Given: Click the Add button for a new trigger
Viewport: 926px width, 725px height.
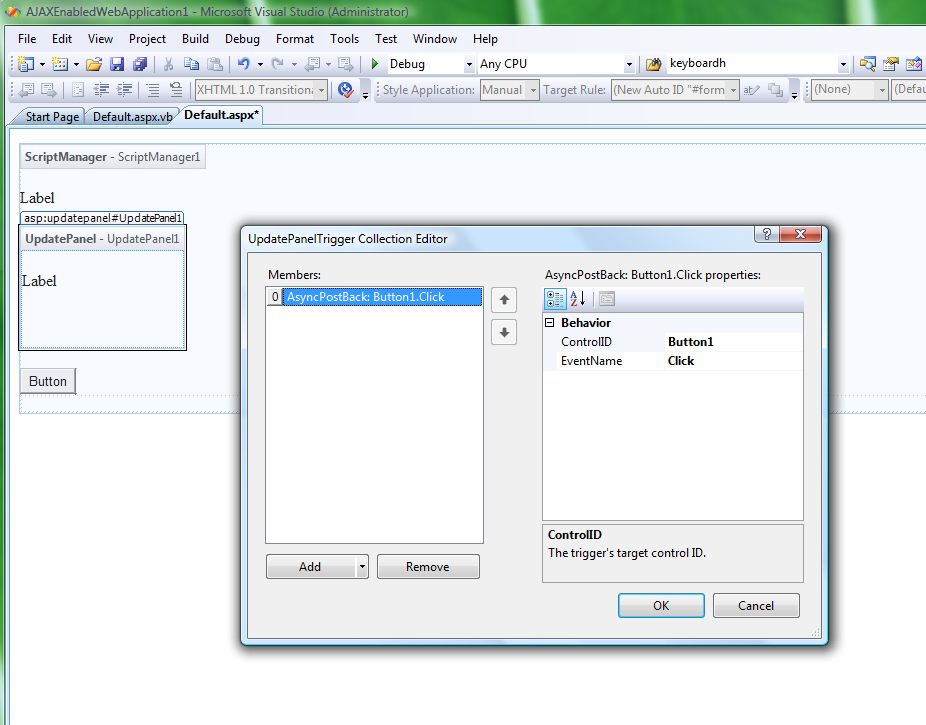Looking at the screenshot, I should pyautogui.click(x=311, y=567).
